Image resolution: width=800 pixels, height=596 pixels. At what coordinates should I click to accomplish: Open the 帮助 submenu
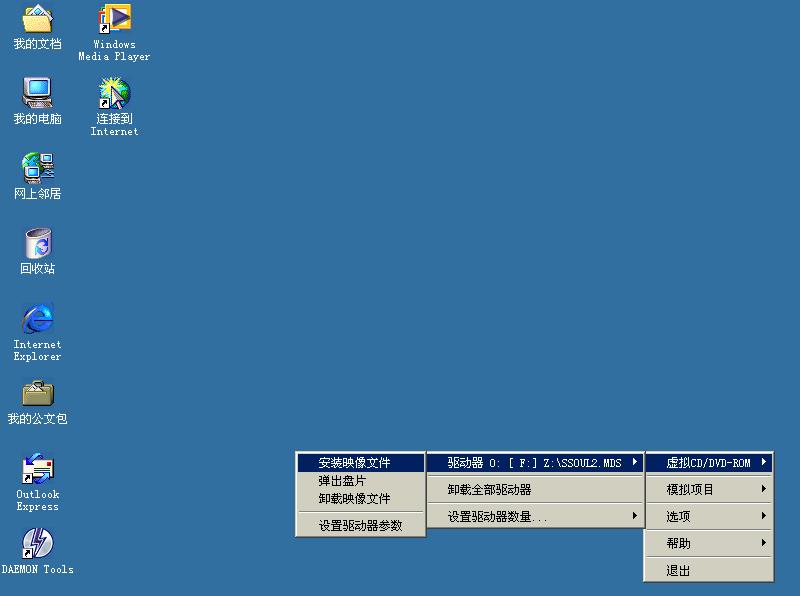[709, 543]
